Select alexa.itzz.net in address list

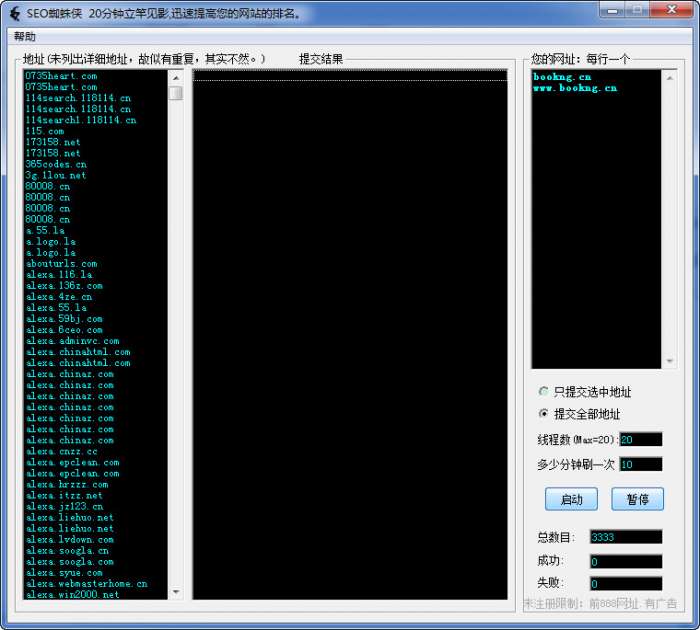tap(64, 496)
